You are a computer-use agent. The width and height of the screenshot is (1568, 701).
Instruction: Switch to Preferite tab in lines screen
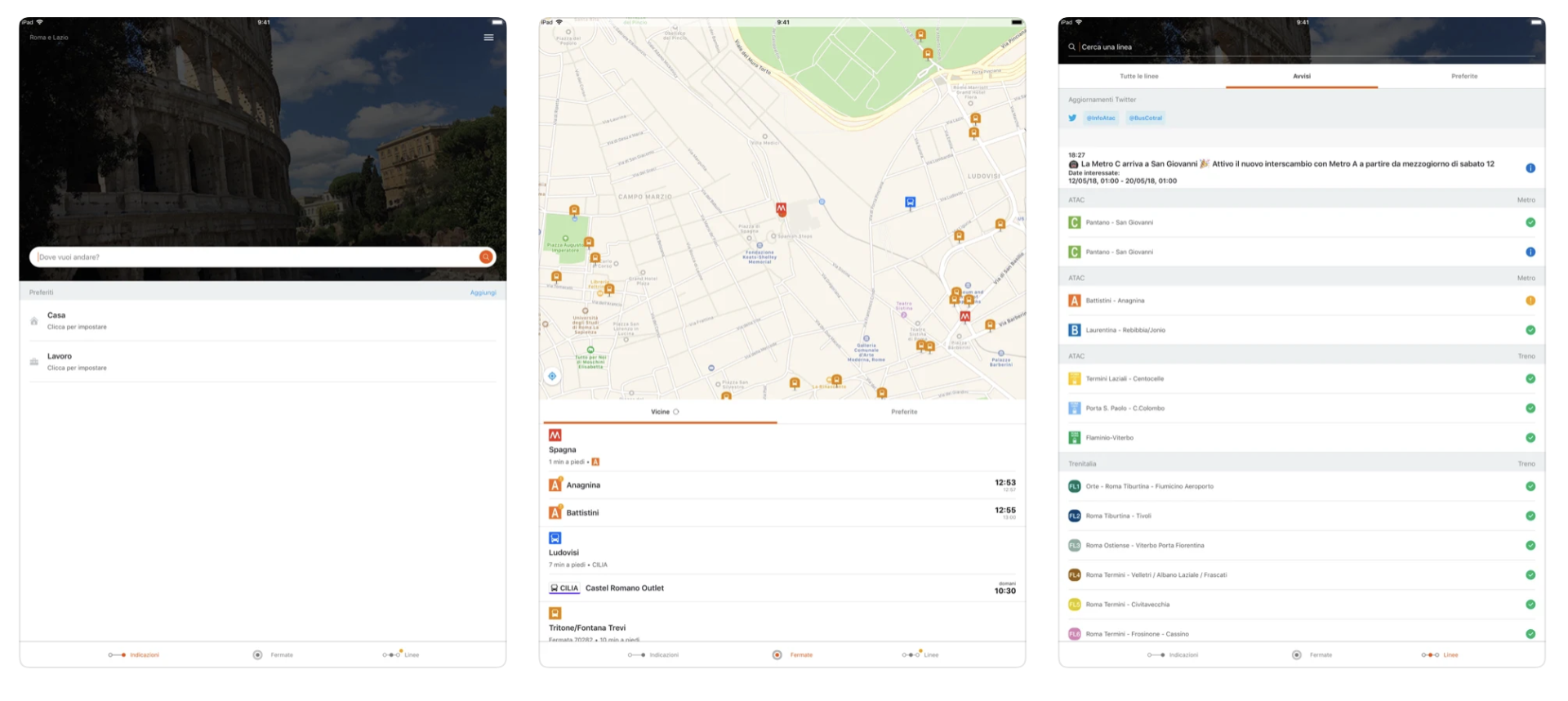[1464, 76]
